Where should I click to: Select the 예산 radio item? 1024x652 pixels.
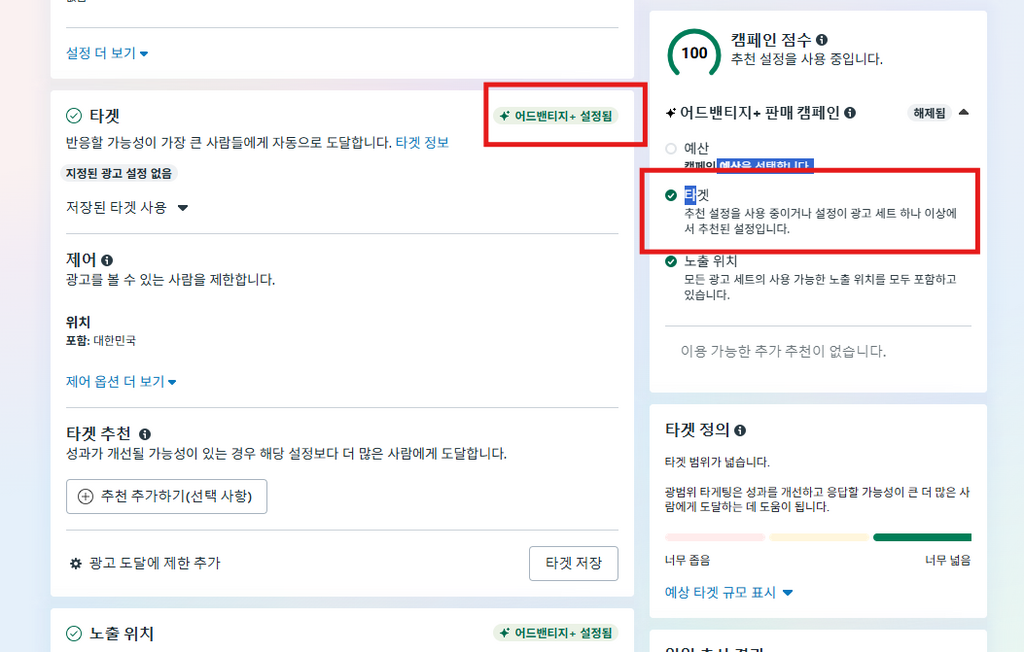[671, 148]
